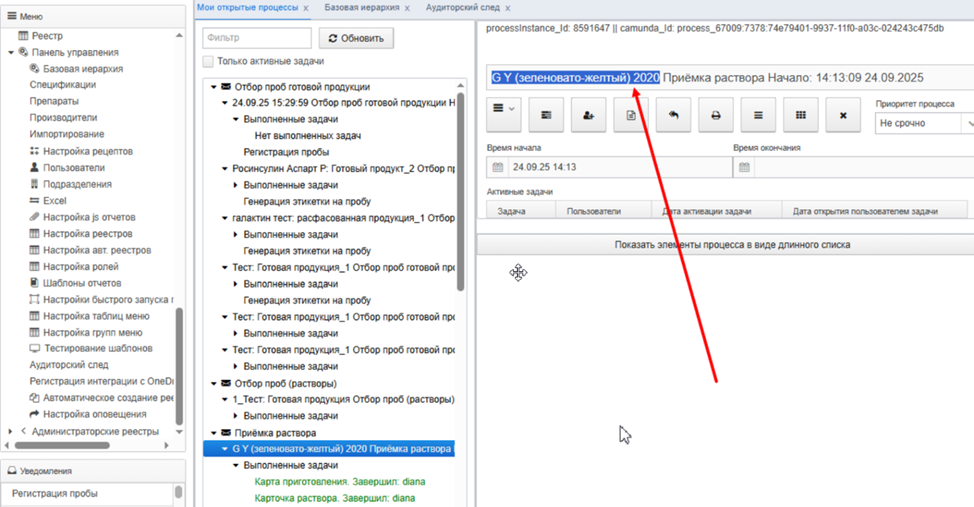Switch to Базовая иерархия tab
Viewport: 974px width, 507px height.
click(362, 7)
